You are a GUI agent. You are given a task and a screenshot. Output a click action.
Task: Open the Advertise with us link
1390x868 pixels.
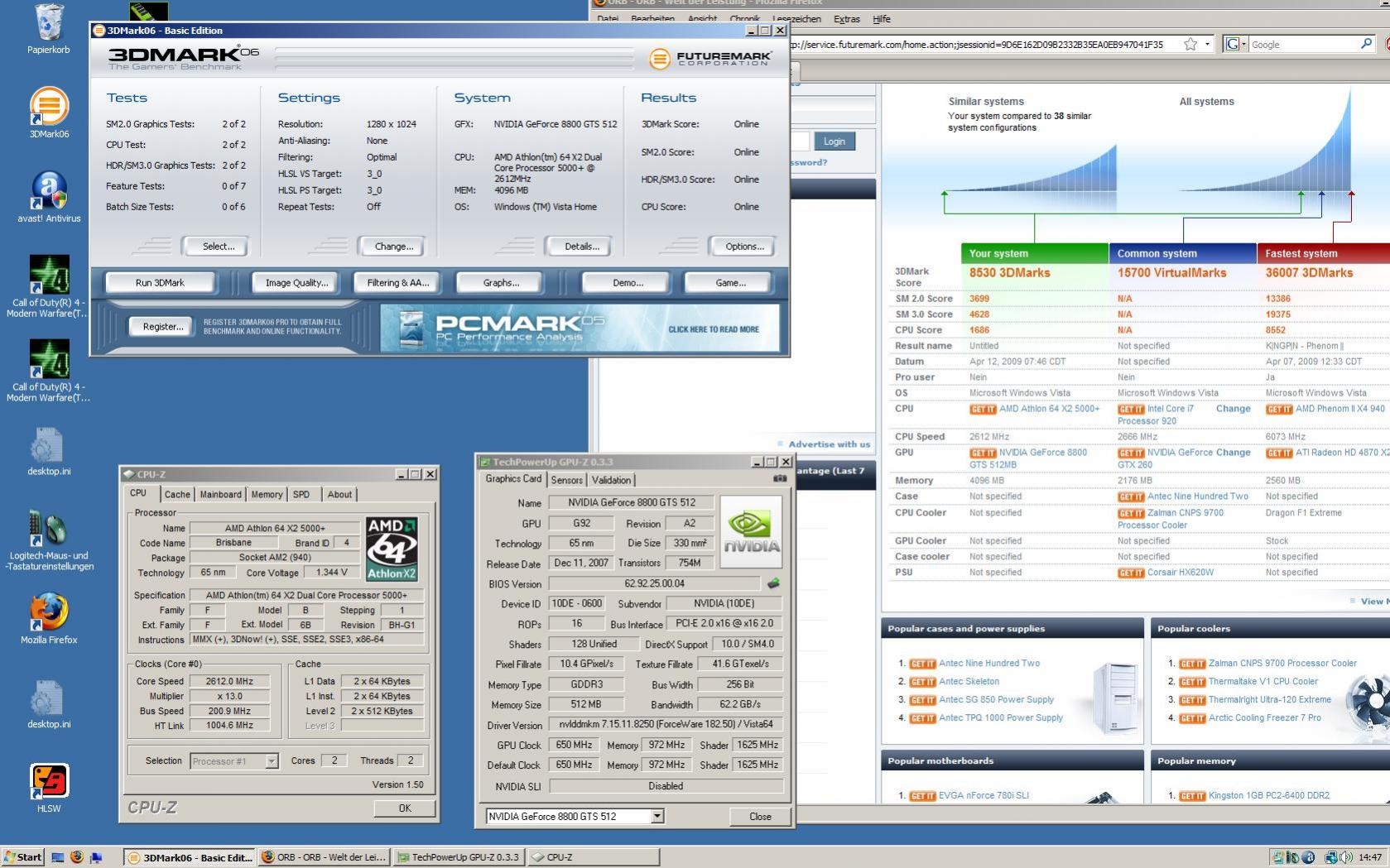click(x=829, y=444)
